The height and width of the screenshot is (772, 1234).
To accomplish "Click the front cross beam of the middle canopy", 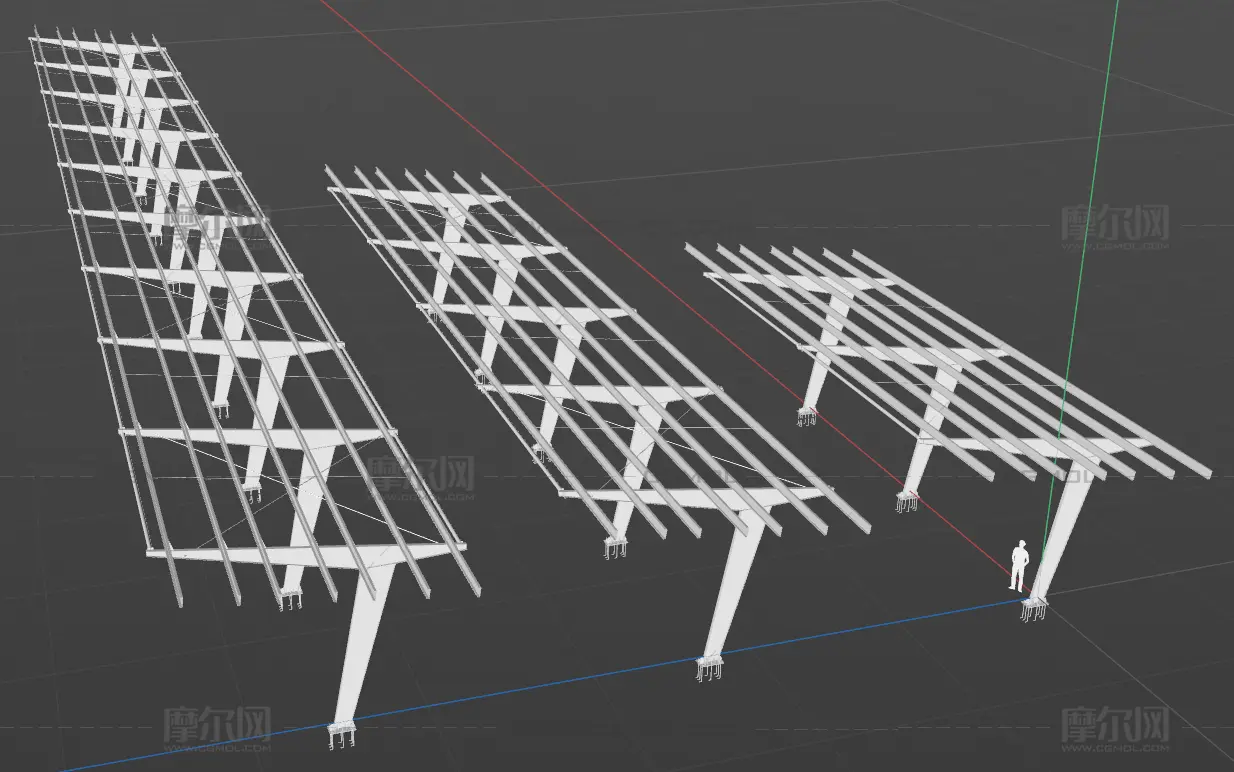I will click(695, 496).
